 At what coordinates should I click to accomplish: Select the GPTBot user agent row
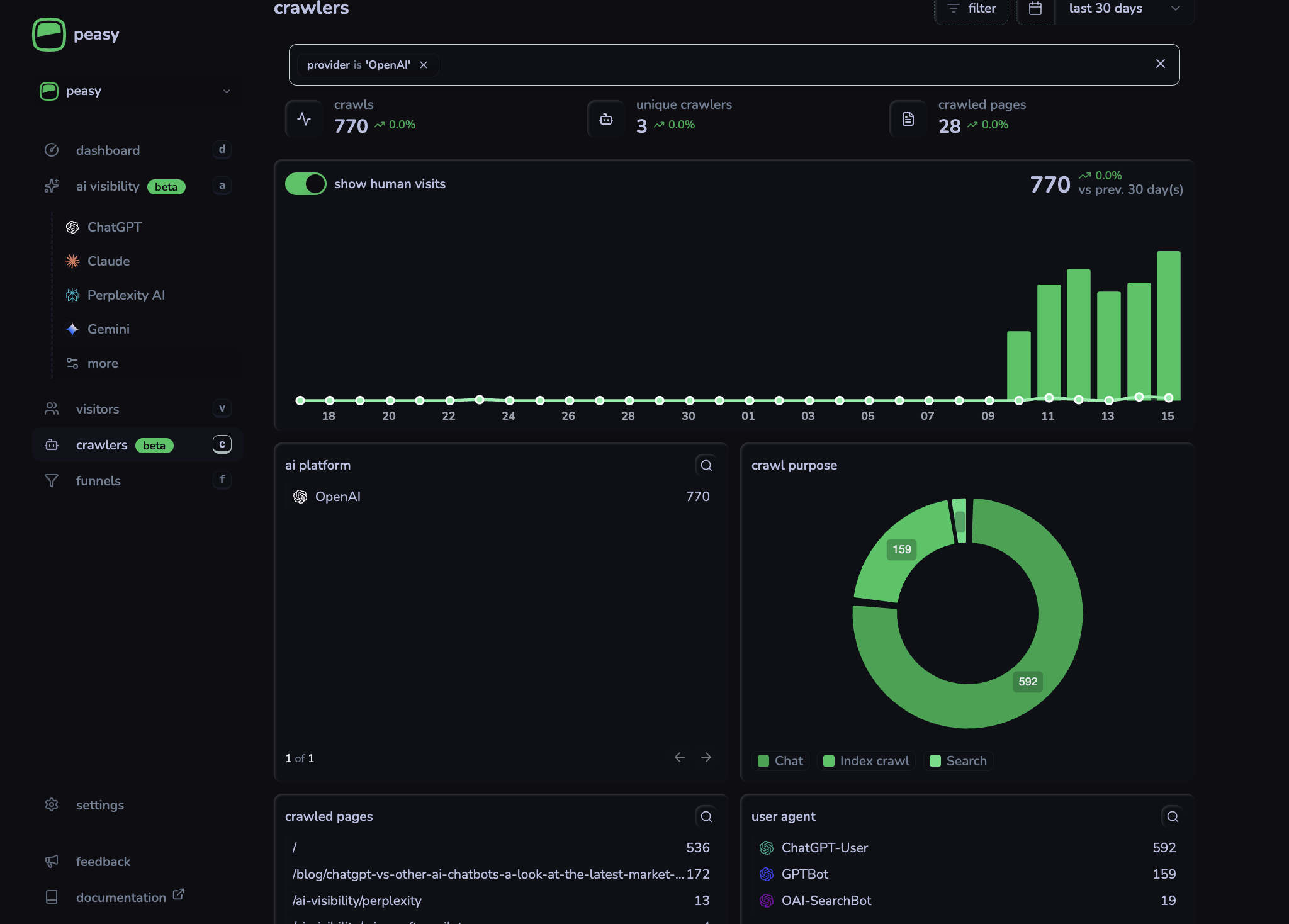tap(967, 874)
